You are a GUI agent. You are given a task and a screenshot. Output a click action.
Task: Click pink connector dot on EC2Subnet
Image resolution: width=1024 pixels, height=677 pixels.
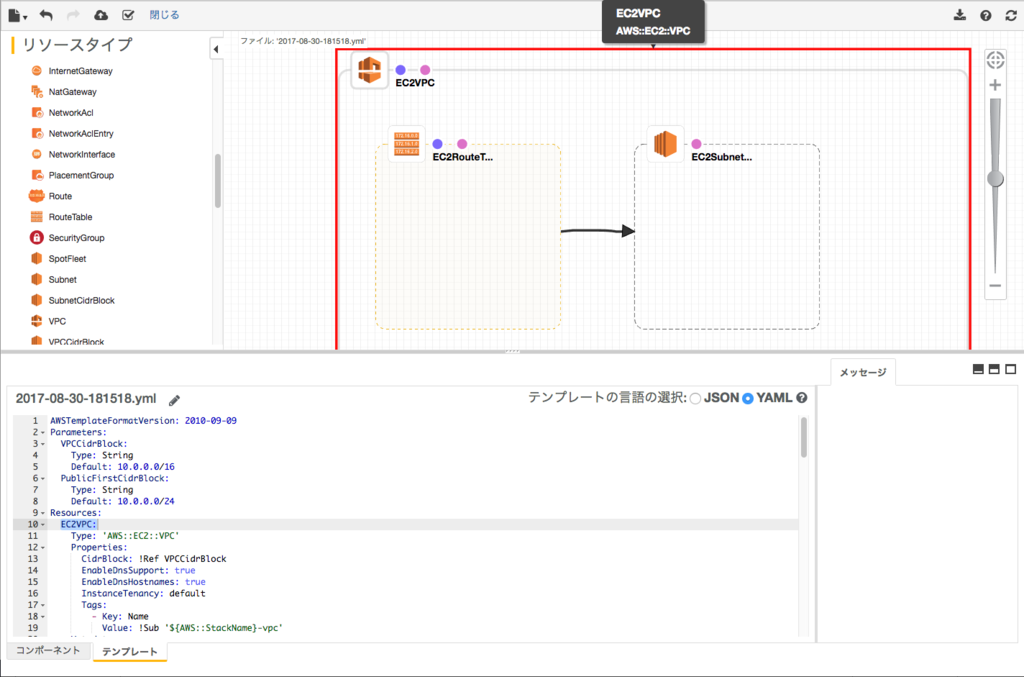coord(696,144)
